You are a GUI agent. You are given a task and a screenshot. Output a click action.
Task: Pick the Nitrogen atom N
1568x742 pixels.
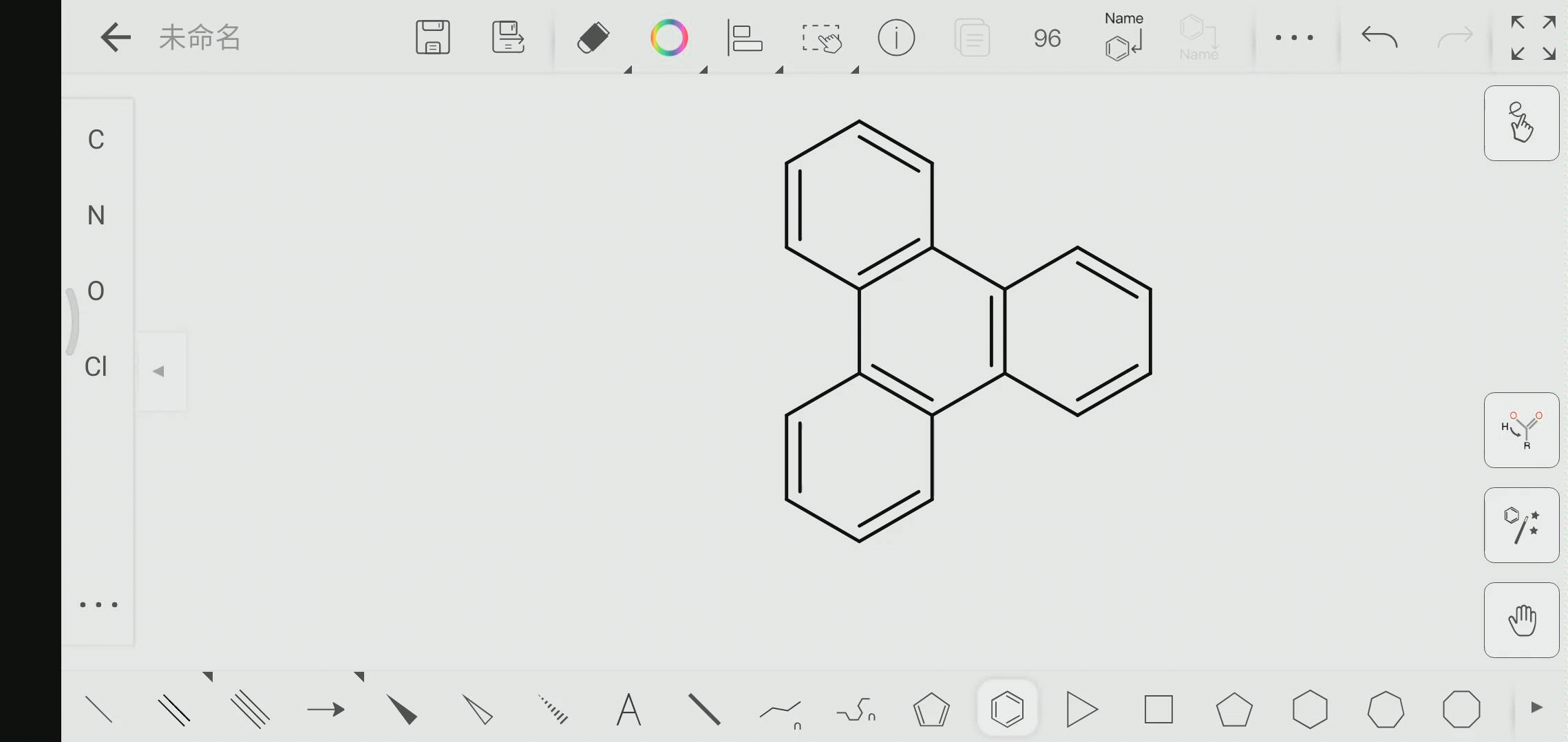tap(96, 215)
